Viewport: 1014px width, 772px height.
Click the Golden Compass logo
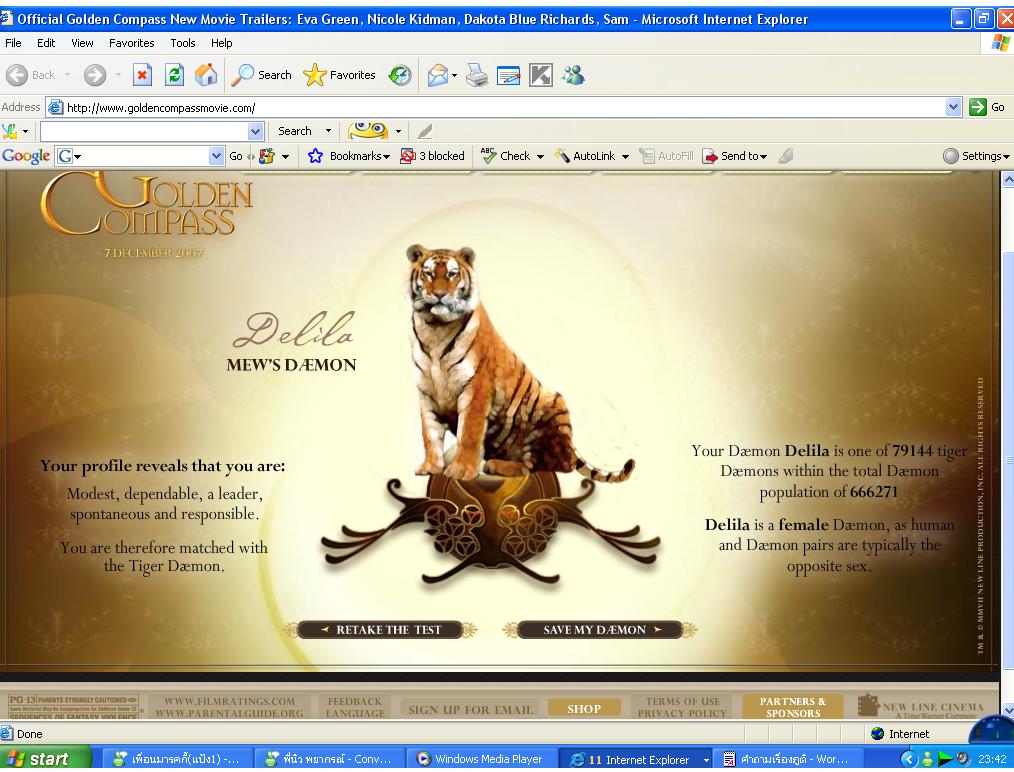coord(148,204)
